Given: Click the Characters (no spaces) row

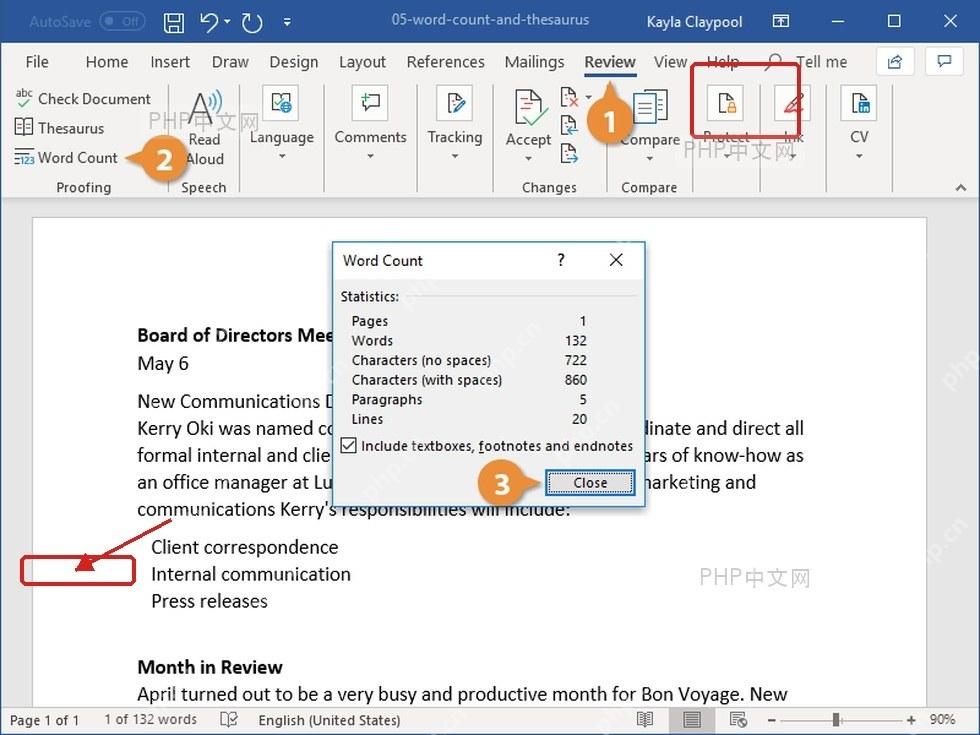Looking at the screenshot, I should (x=469, y=361).
